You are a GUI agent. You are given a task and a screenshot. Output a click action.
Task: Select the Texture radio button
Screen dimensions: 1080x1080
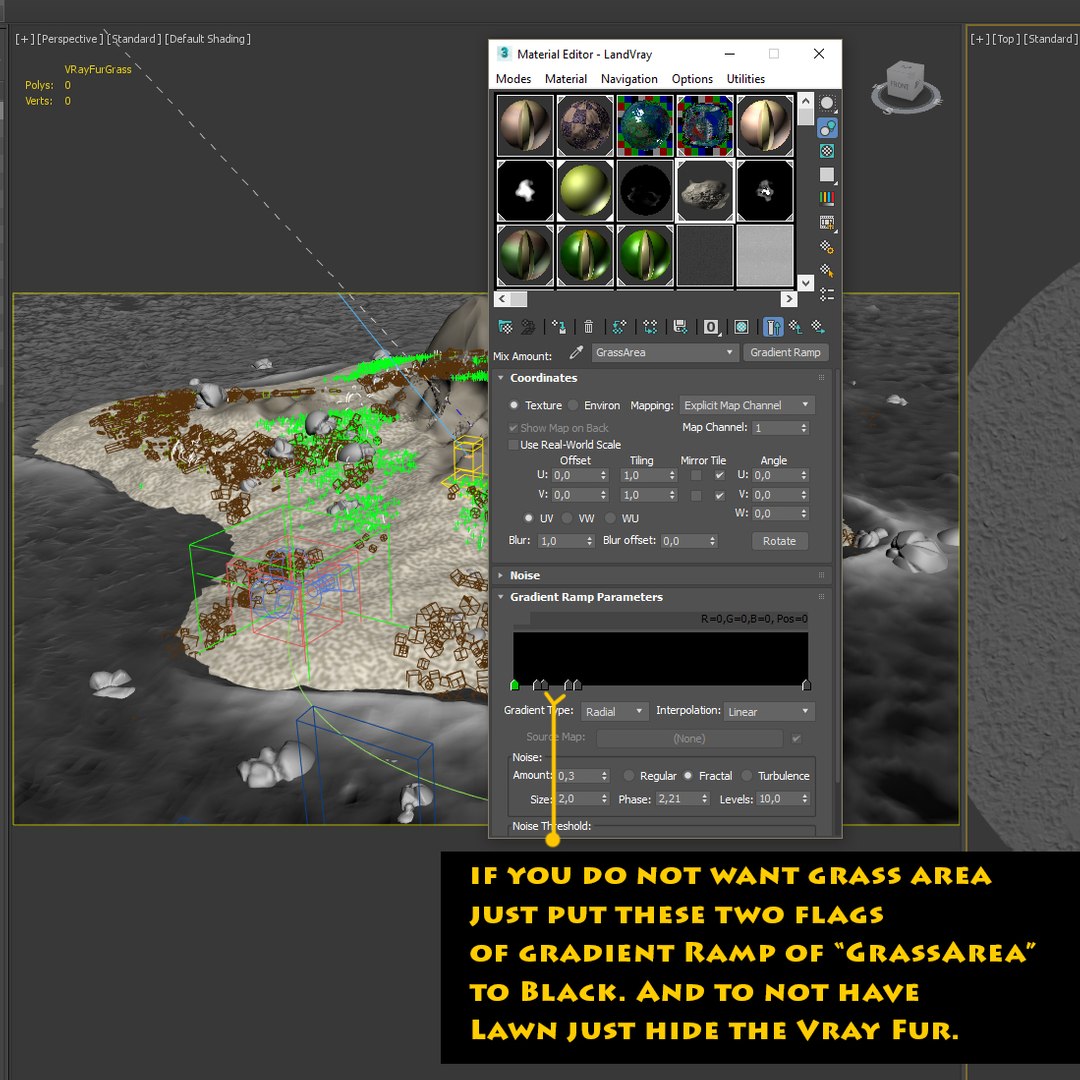[x=514, y=405]
